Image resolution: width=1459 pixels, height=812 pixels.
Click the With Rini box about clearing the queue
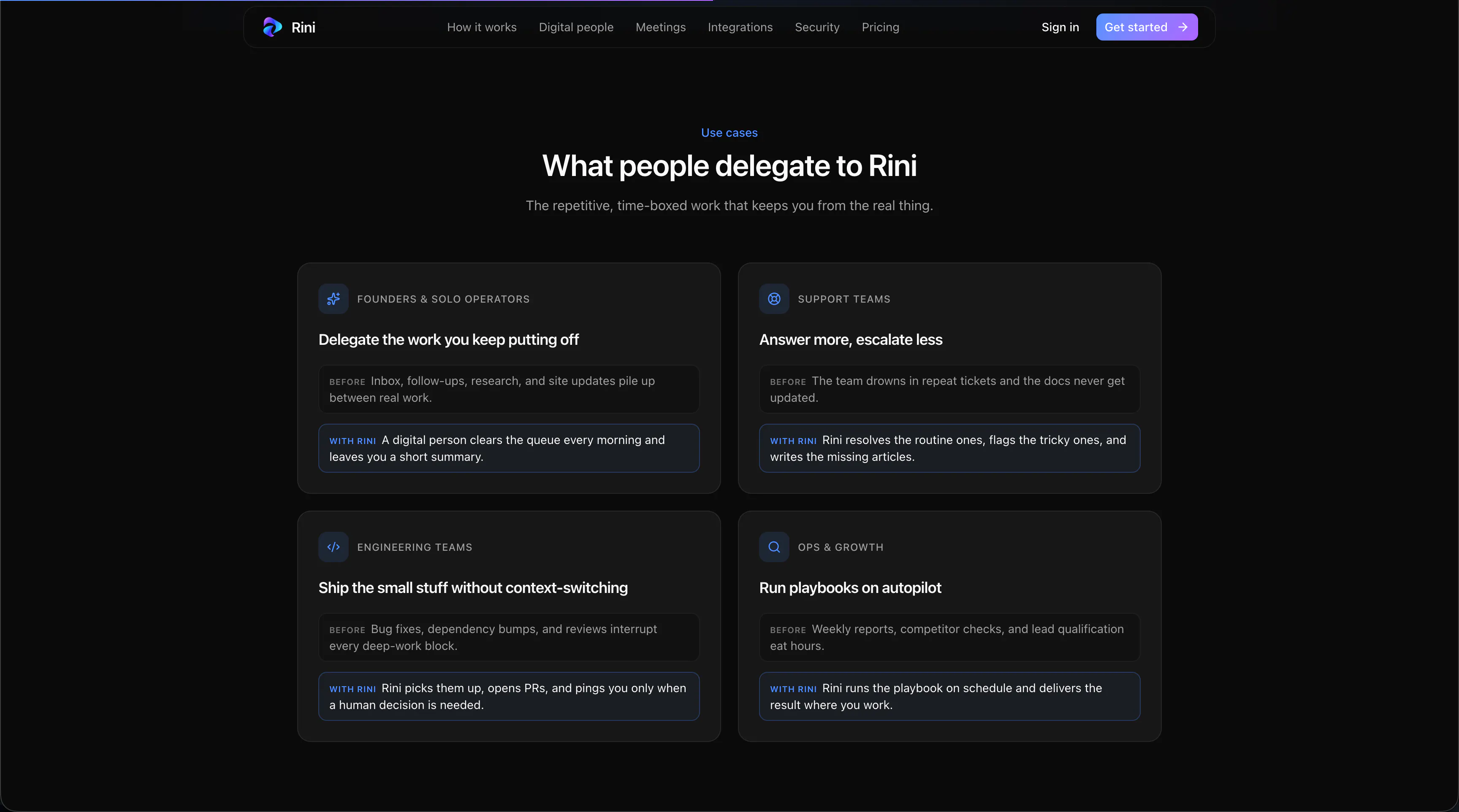[509, 448]
